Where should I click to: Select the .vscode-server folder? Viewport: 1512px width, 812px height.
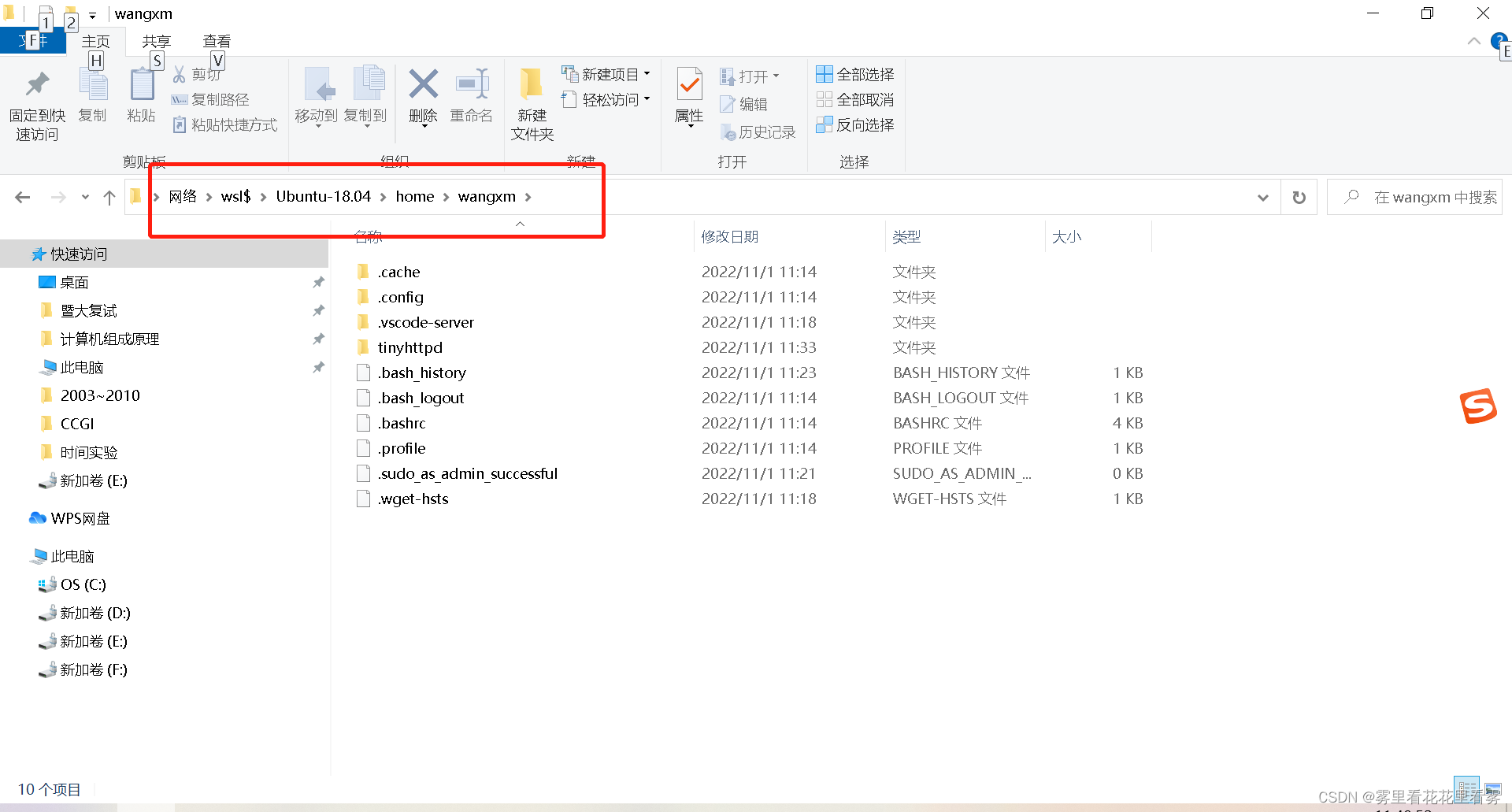(425, 322)
